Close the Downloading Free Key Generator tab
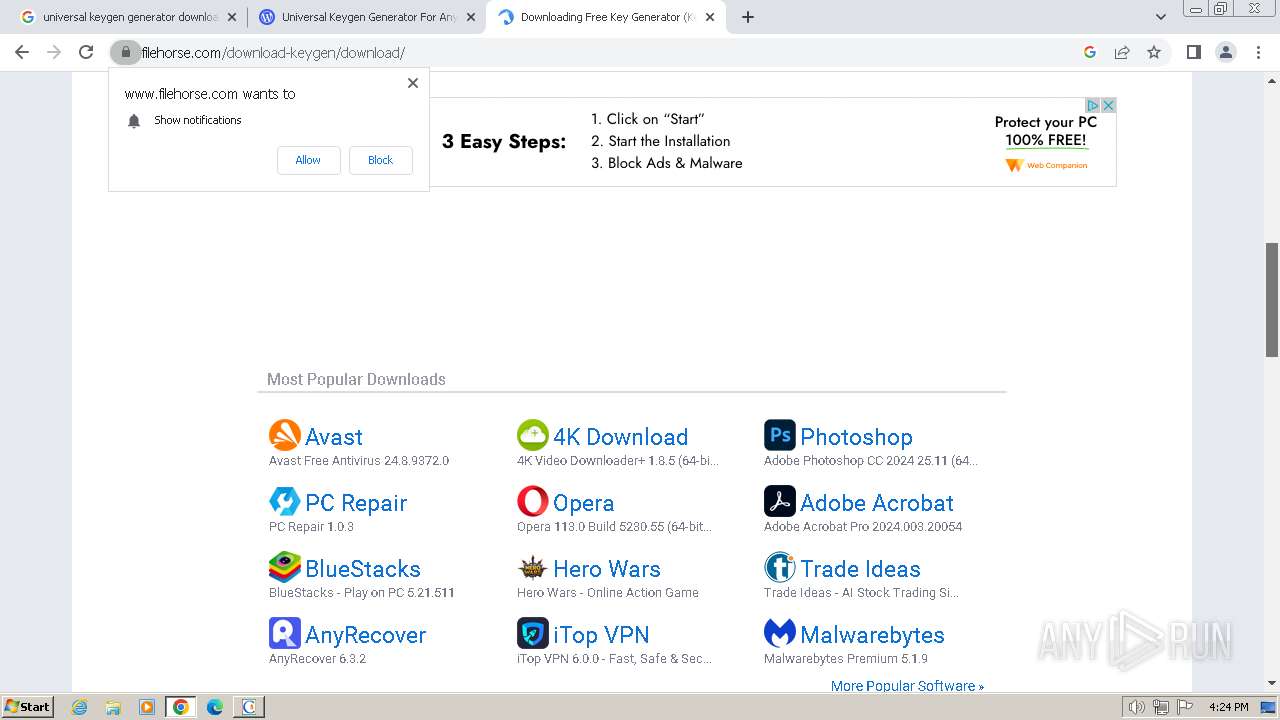 710,17
